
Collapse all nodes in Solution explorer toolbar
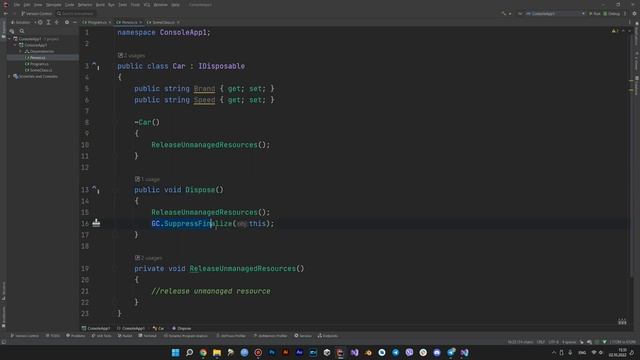[x=56, y=22]
